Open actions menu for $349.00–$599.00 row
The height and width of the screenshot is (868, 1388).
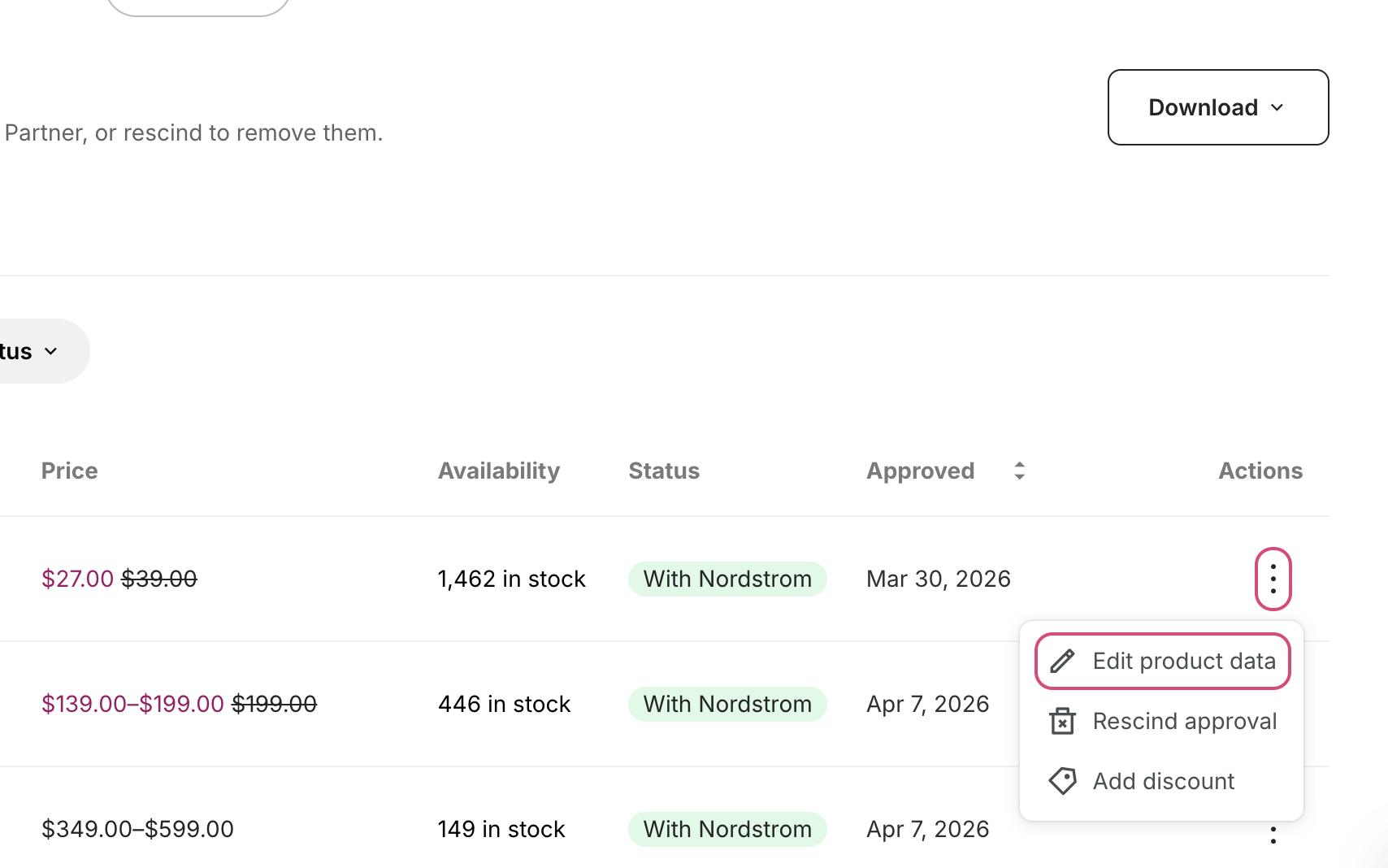(1273, 835)
